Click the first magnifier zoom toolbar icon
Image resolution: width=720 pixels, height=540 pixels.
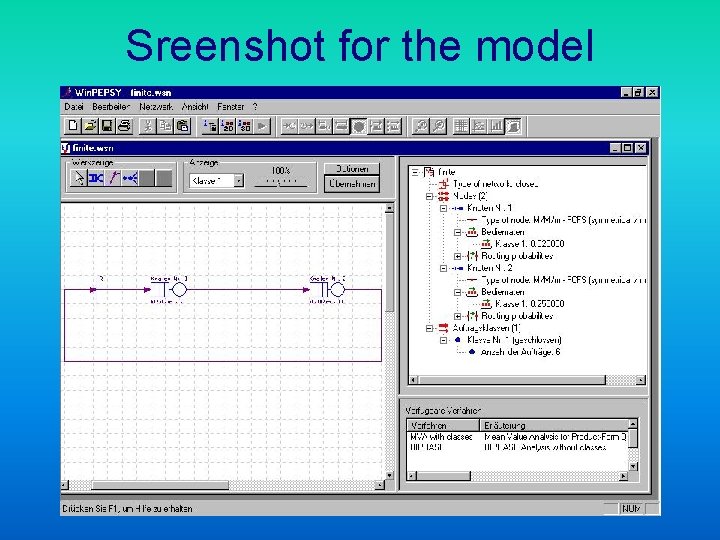coord(421,126)
